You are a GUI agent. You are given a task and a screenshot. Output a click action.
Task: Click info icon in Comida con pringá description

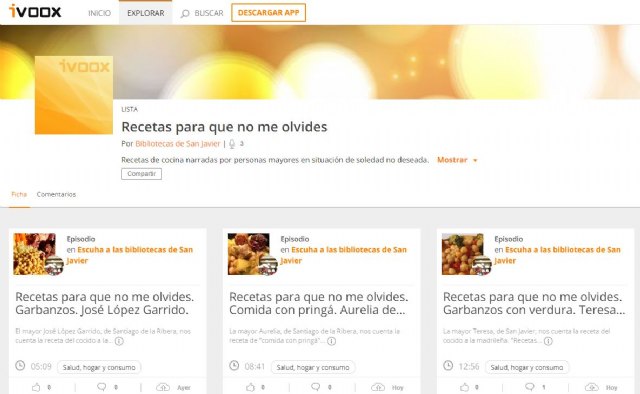[331, 341]
